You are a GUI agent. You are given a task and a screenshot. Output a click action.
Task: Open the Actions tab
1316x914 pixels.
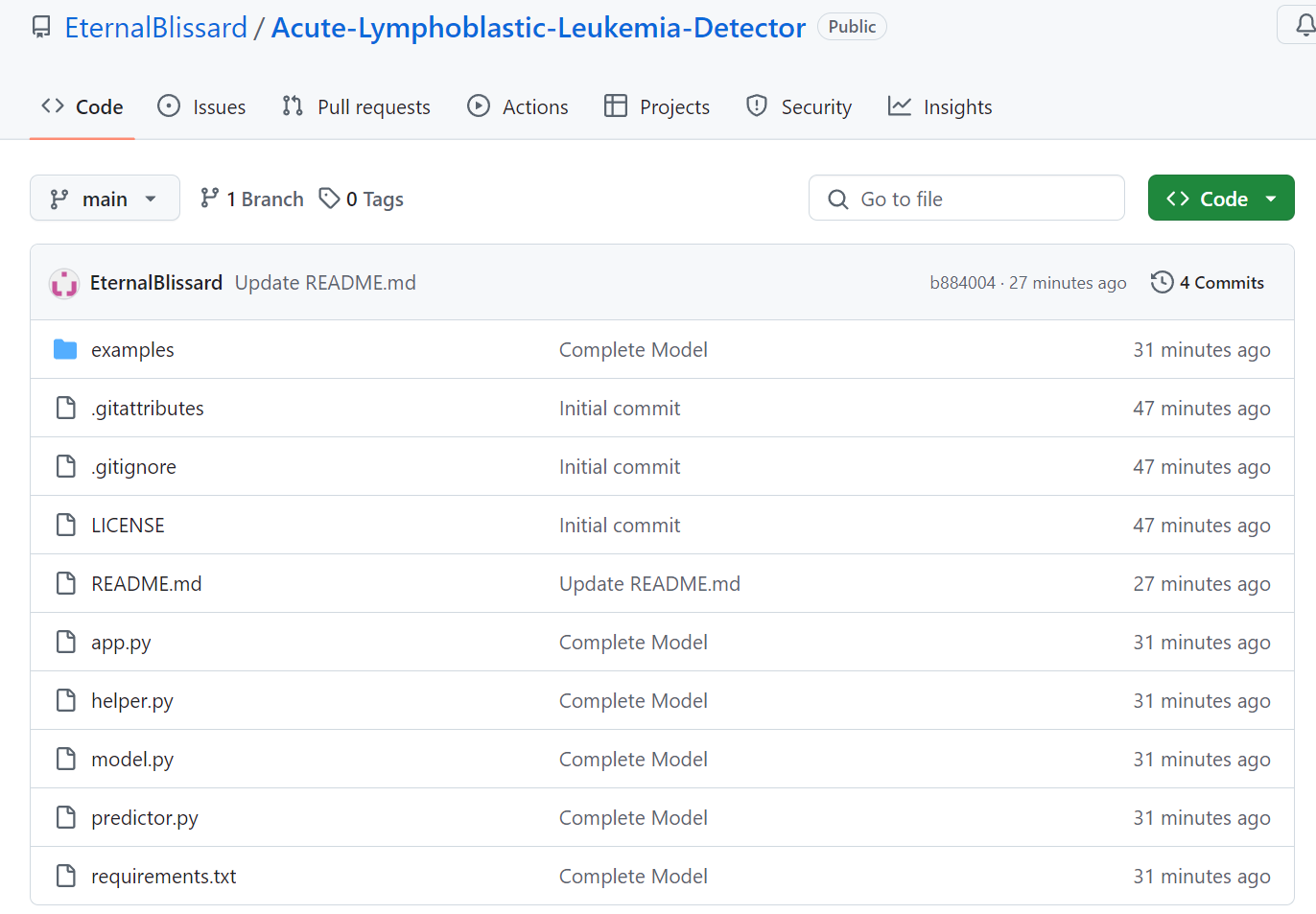[518, 107]
